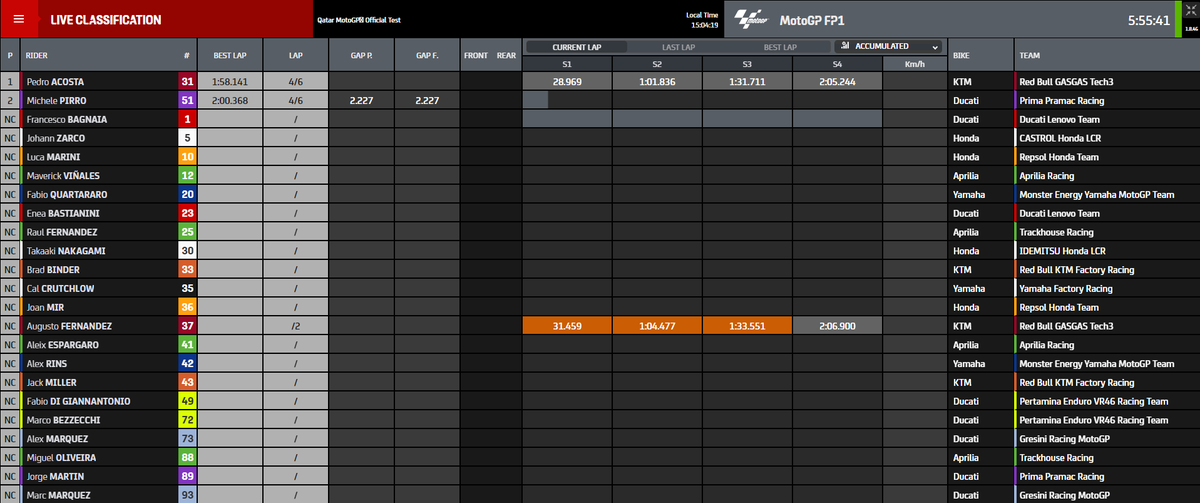Click the BEST LAP column header

[230, 56]
